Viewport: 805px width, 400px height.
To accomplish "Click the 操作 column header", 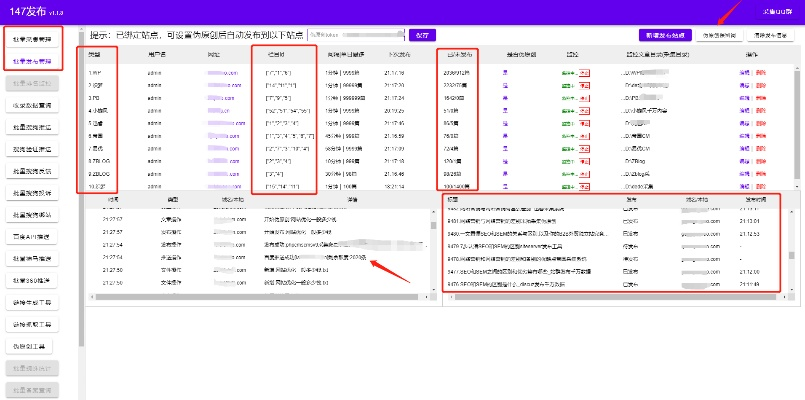I will tap(752, 54).
